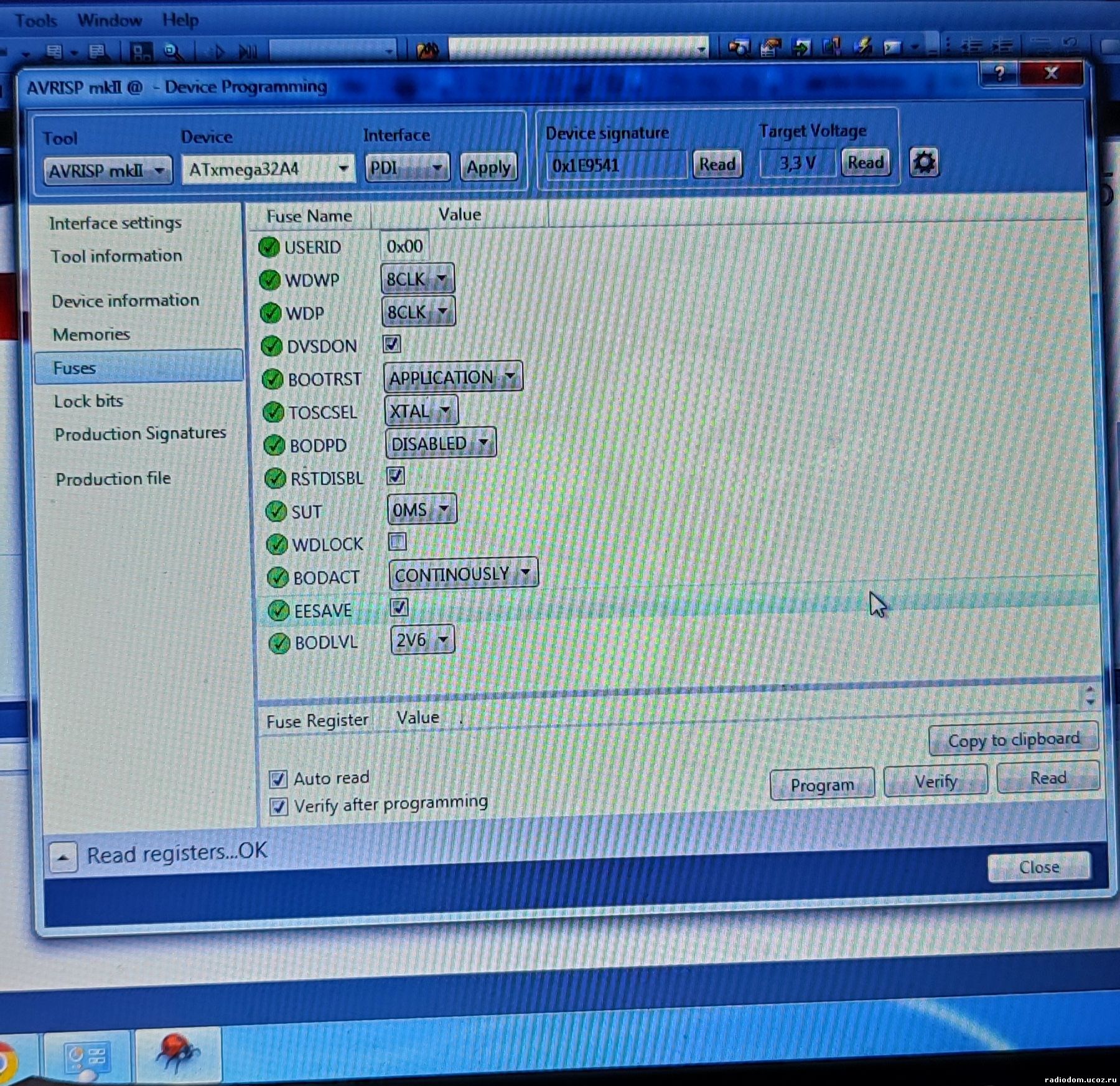
Task: Read the target voltage
Action: 865,162
